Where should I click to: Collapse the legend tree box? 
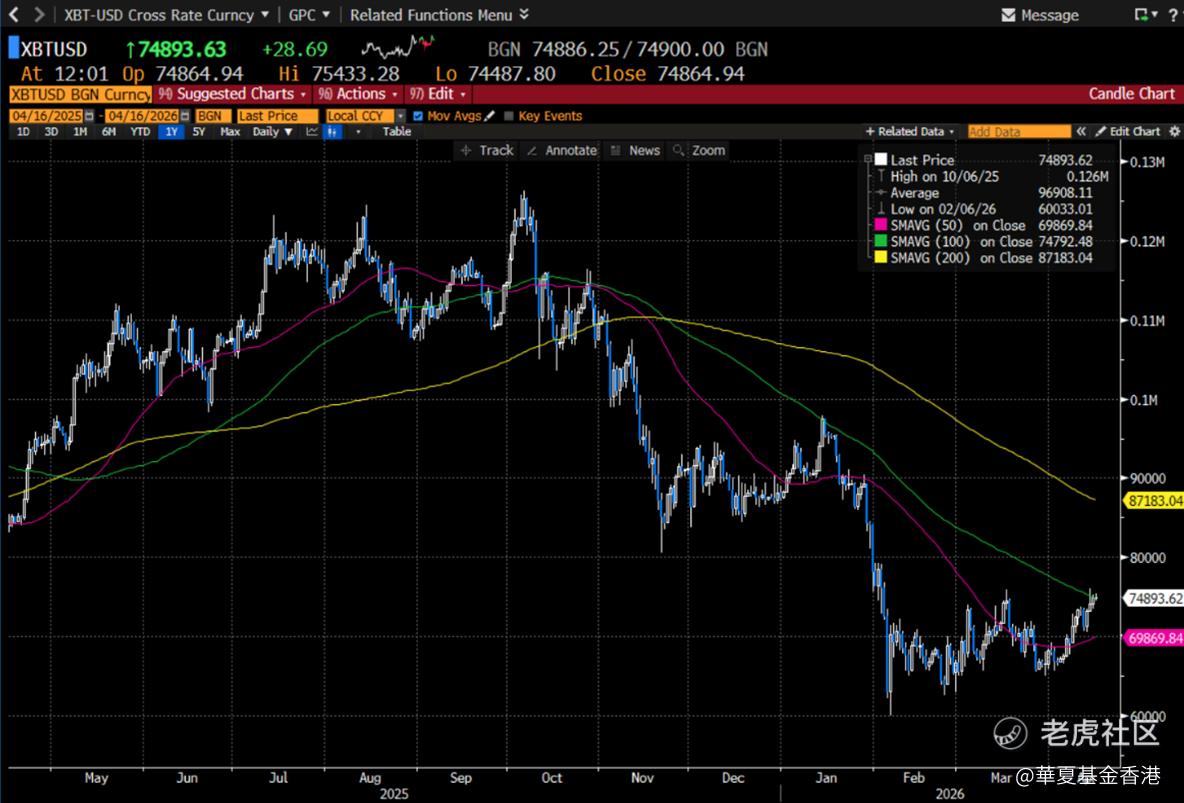tap(868, 159)
